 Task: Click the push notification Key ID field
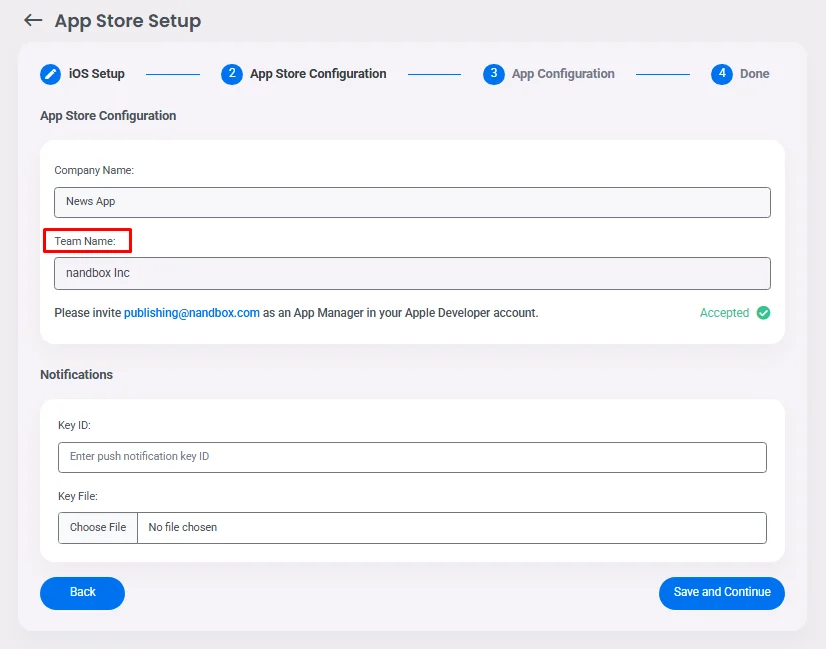pos(412,457)
